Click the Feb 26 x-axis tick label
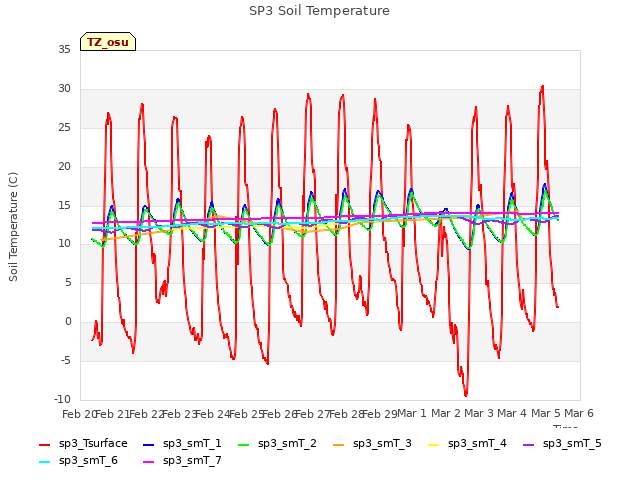The width and height of the screenshot is (640, 480). [279, 414]
